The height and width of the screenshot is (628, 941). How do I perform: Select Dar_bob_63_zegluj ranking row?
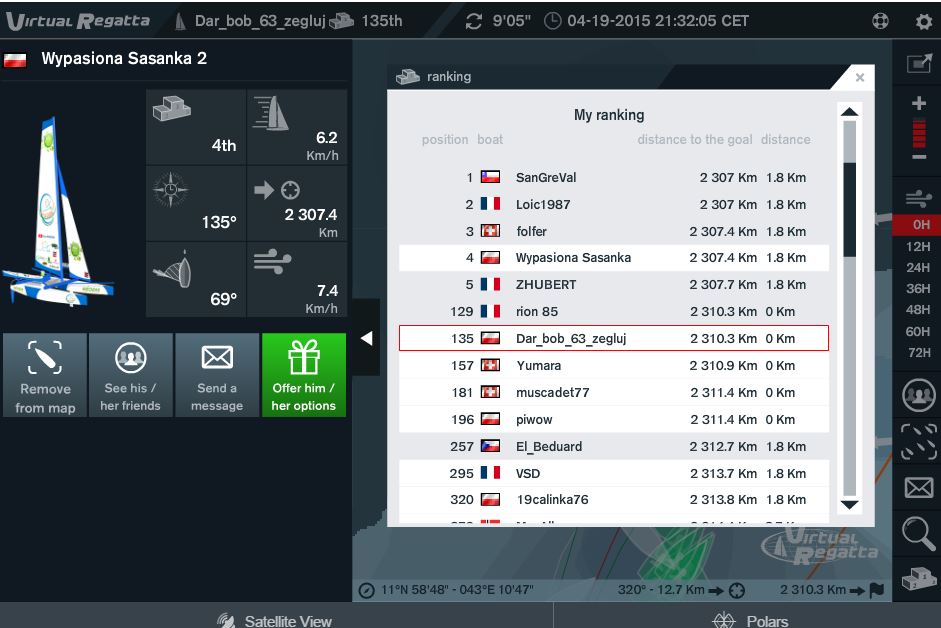[614, 338]
